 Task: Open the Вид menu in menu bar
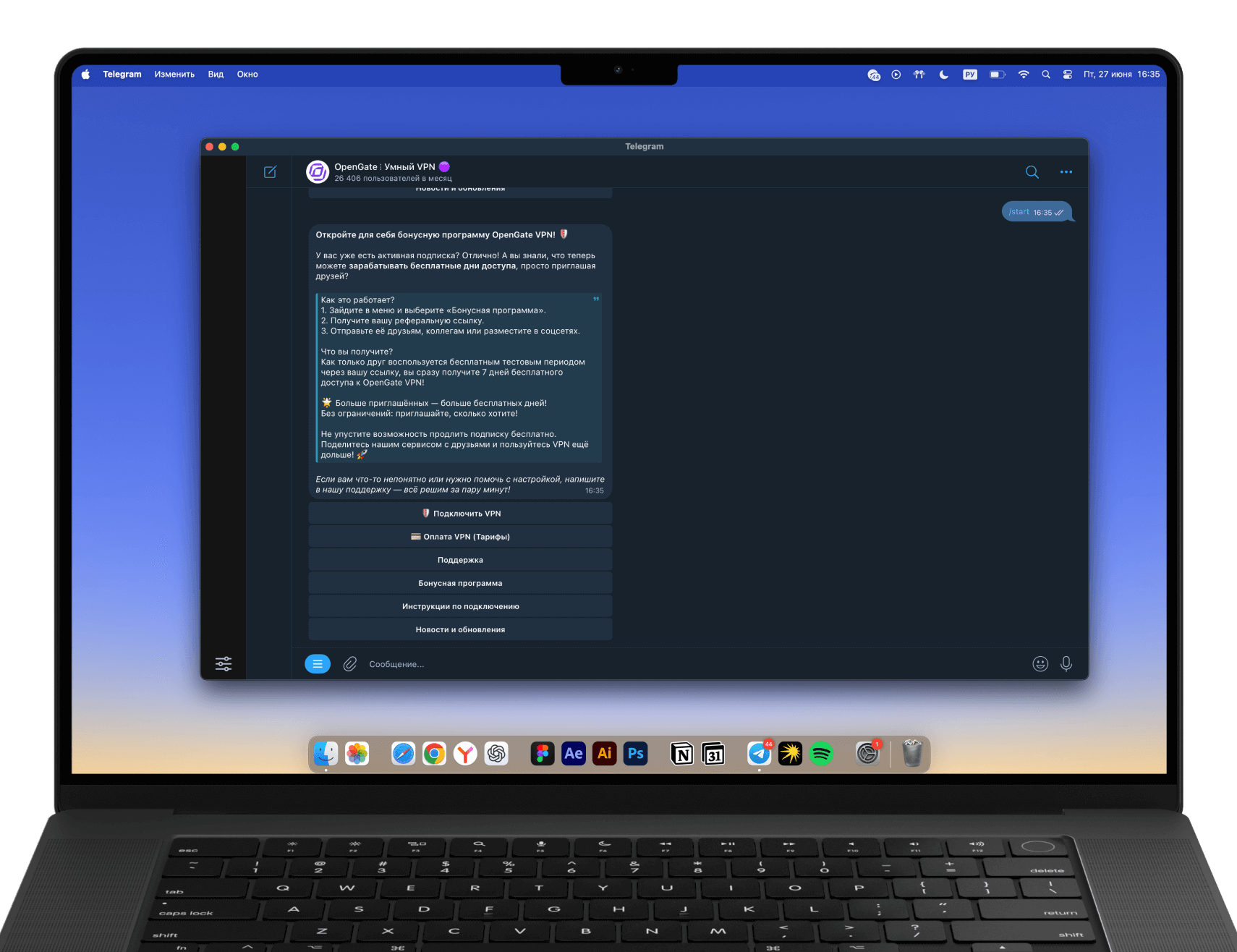[216, 75]
